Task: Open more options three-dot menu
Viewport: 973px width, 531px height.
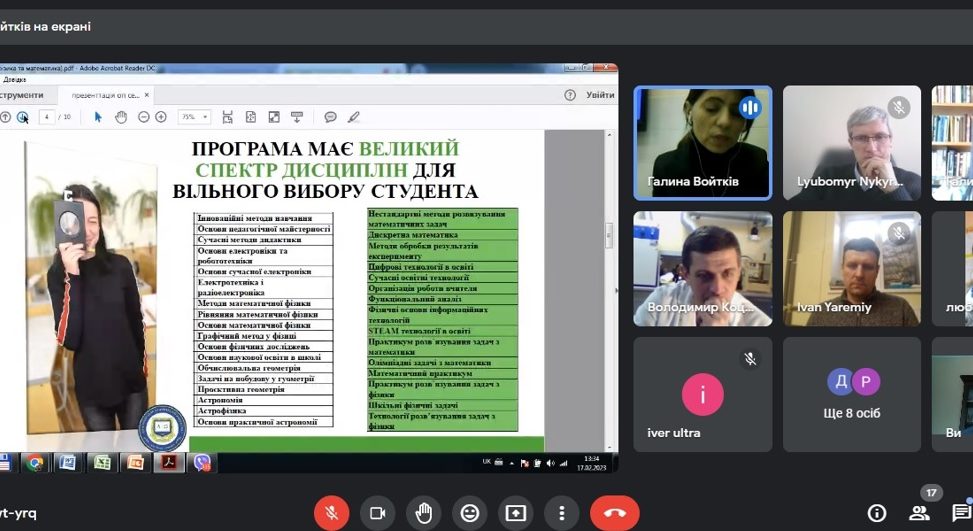Action: pyautogui.click(x=561, y=513)
